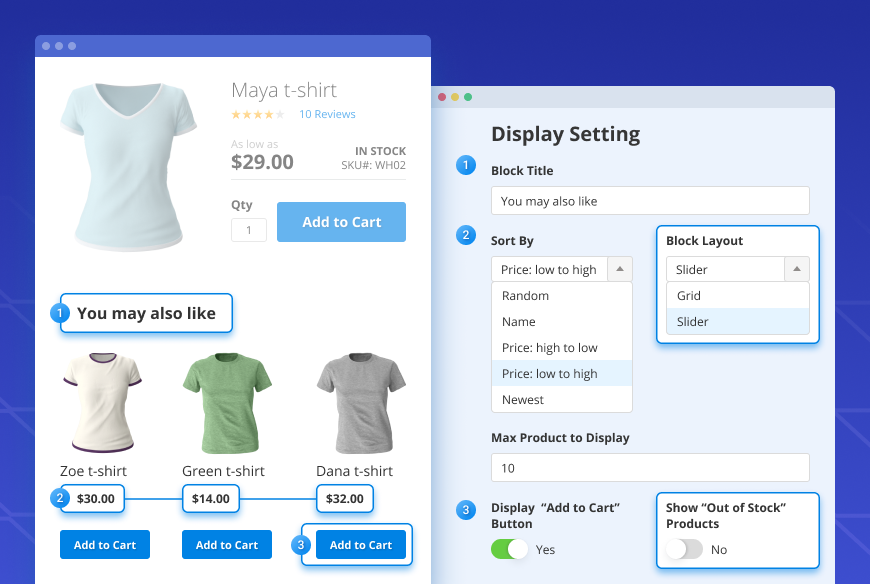Image resolution: width=870 pixels, height=584 pixels.
Task: Click numbered badge 2 next to Sort By
Action: pos(466,235)
